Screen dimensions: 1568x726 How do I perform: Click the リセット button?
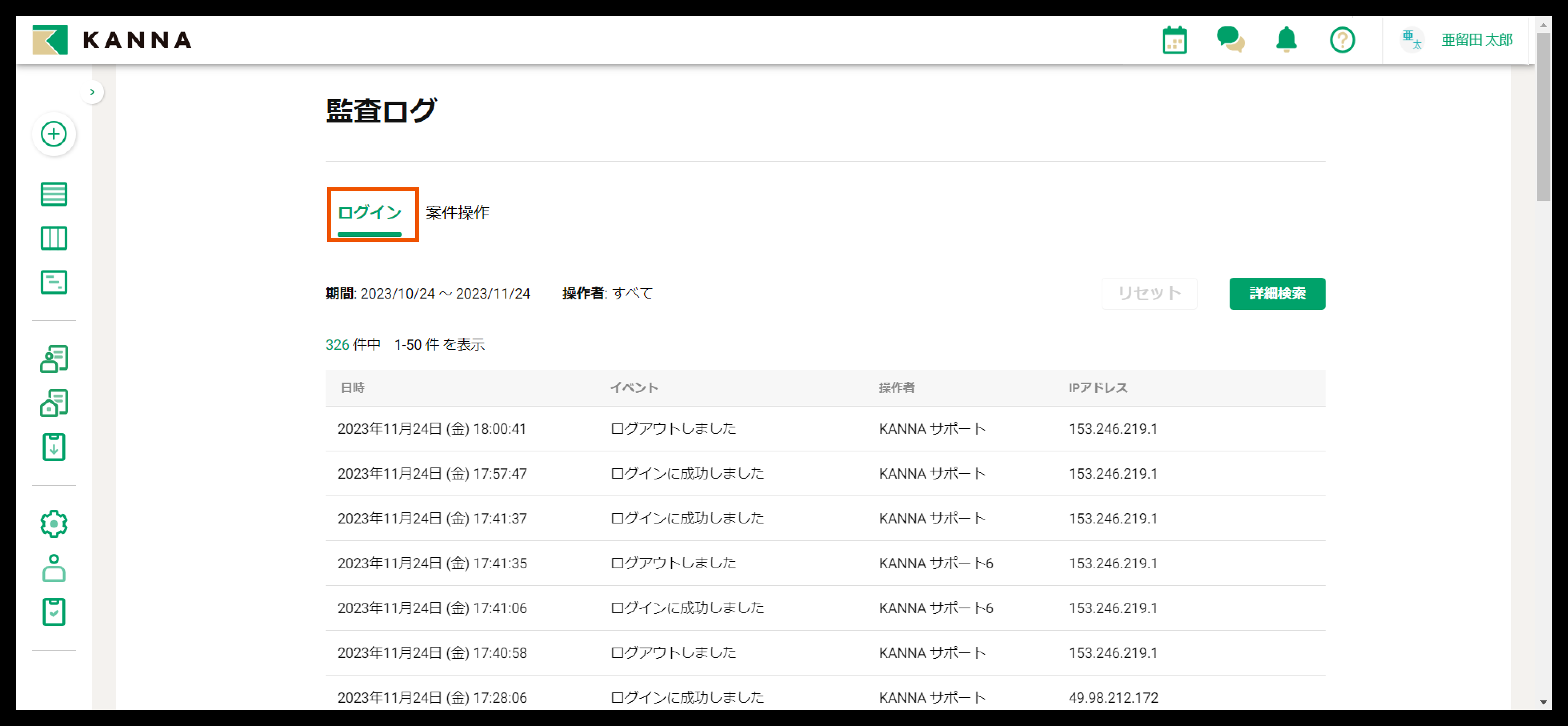[x=1149, y=294]
